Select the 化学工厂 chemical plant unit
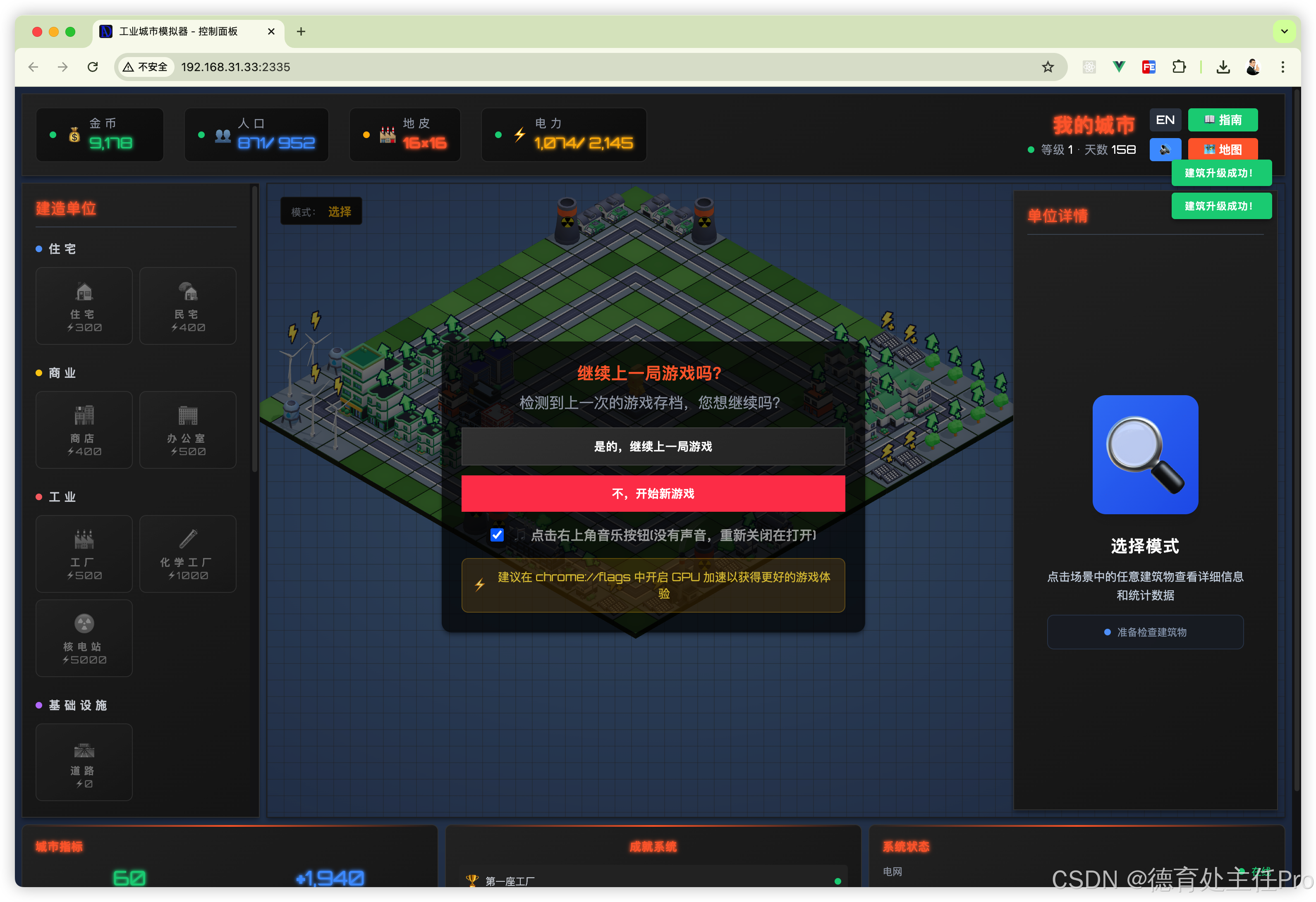The width and height of the screenshot is (1316, 902). pos(187,554)
